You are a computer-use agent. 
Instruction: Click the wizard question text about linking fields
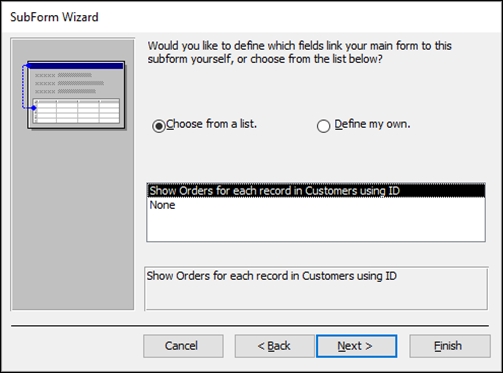coord(299,52)
